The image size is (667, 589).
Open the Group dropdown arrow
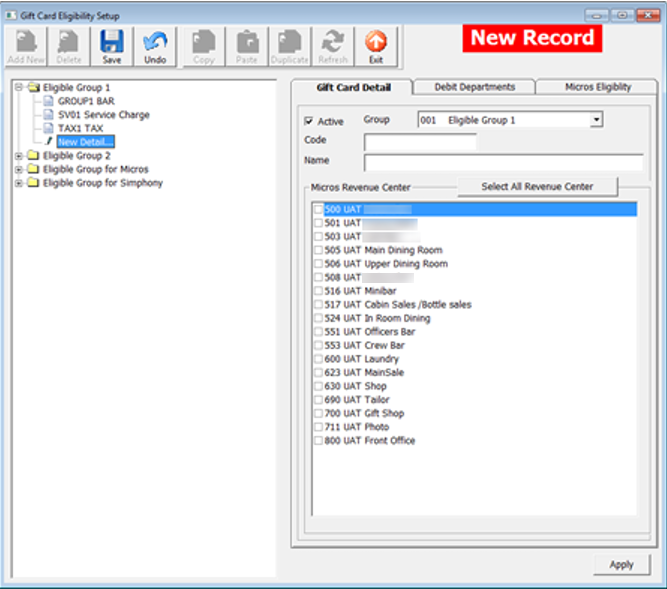point(596,120)
